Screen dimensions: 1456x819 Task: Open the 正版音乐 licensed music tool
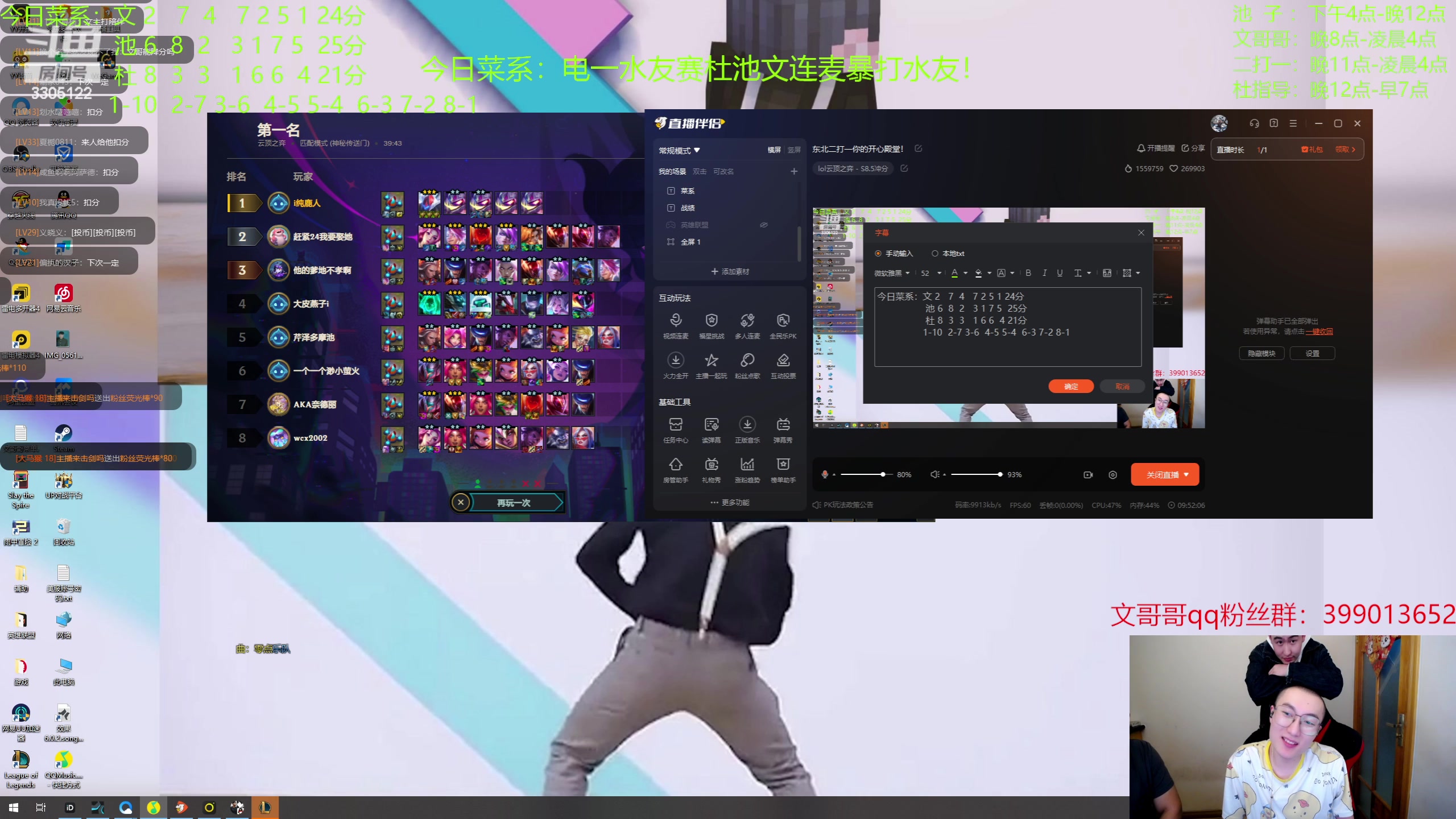[747, 430]
